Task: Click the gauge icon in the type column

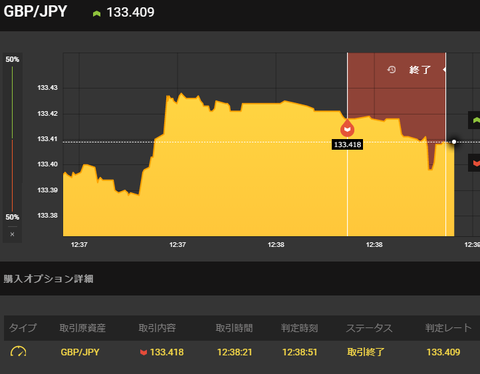Action: 18,352
